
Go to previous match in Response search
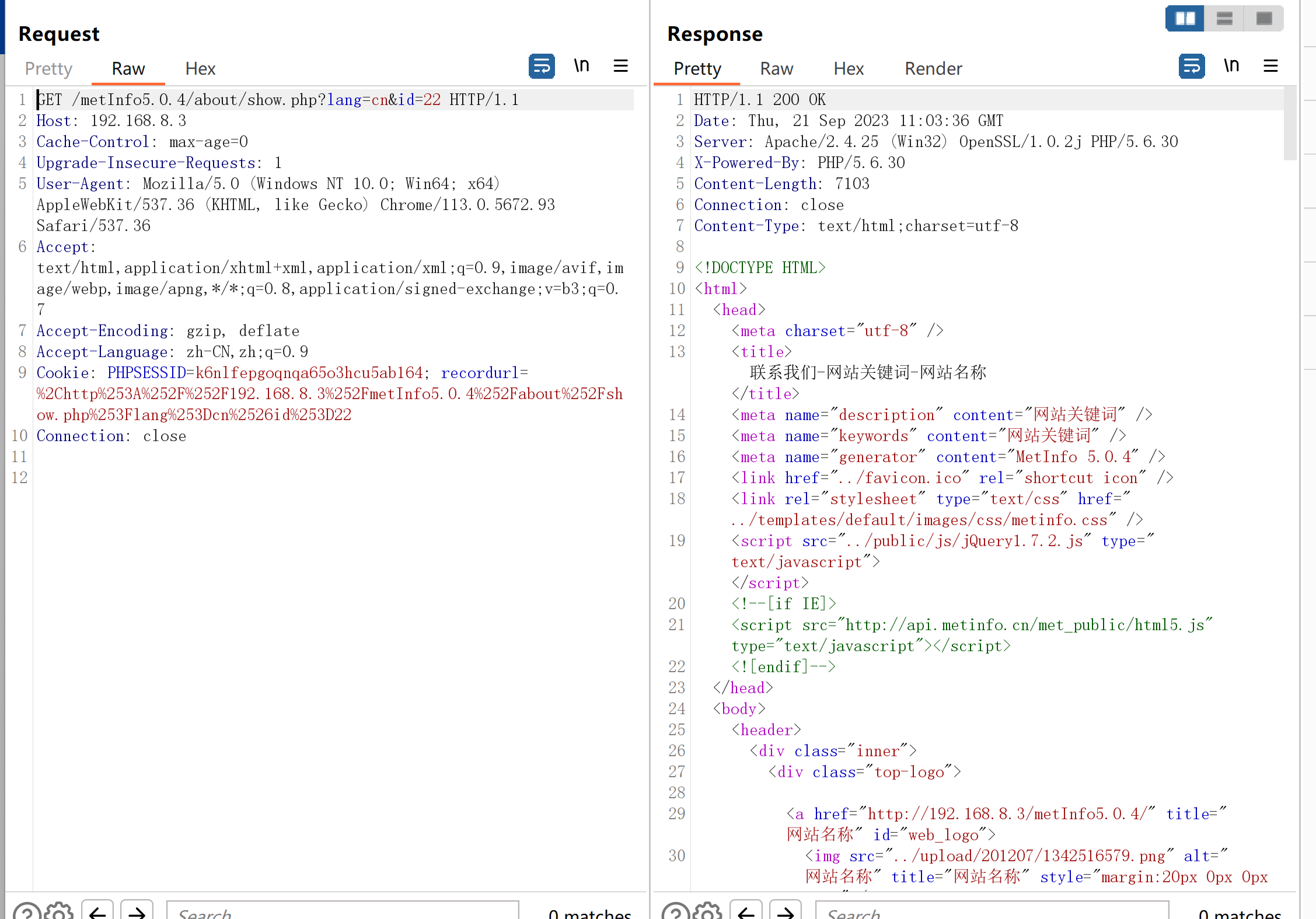746,911
